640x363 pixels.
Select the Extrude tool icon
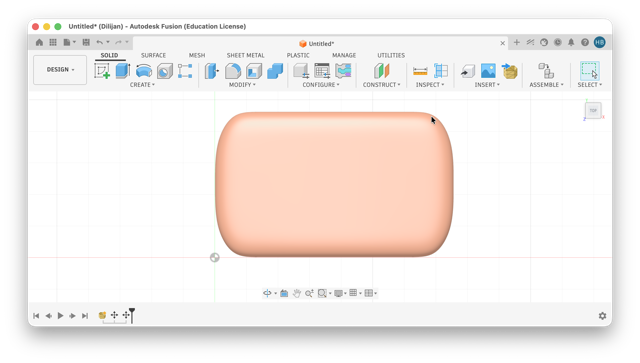(x=122, y=71)
